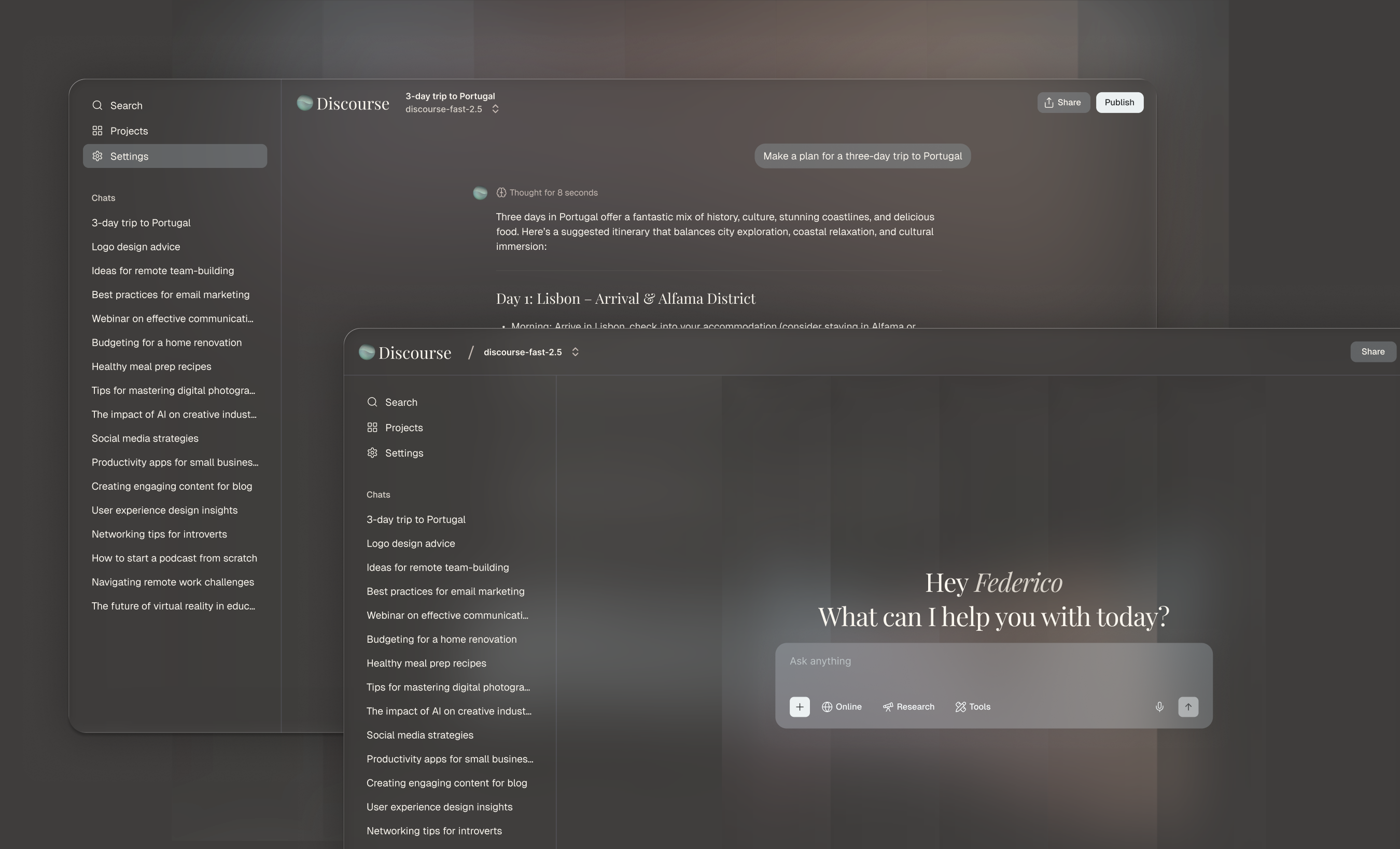The image size is (1400, 849).
Task: Click the microphone voice input icon
Action: click(x=1159, y=706)
